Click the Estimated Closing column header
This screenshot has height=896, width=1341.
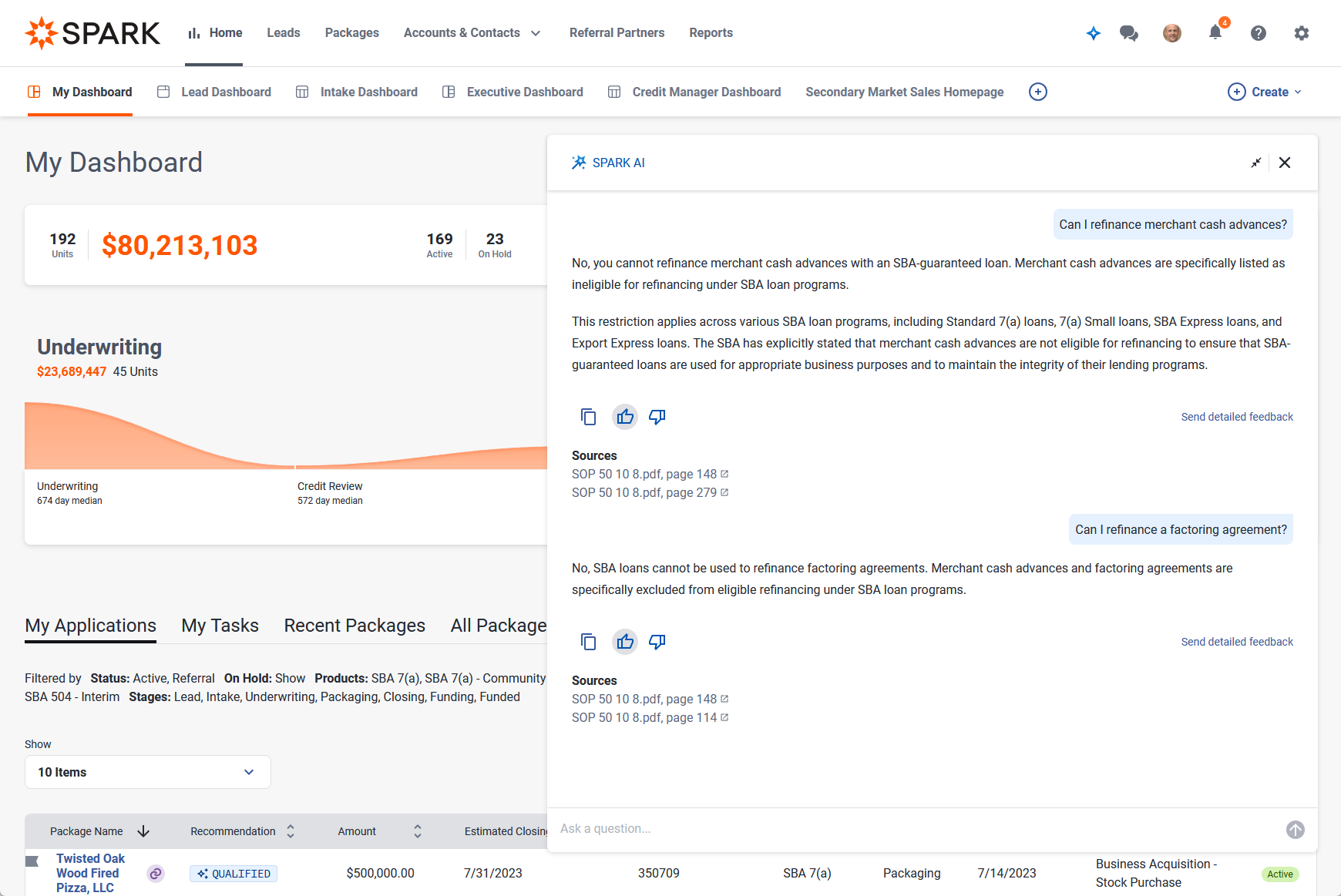click(x=506, y=831)
